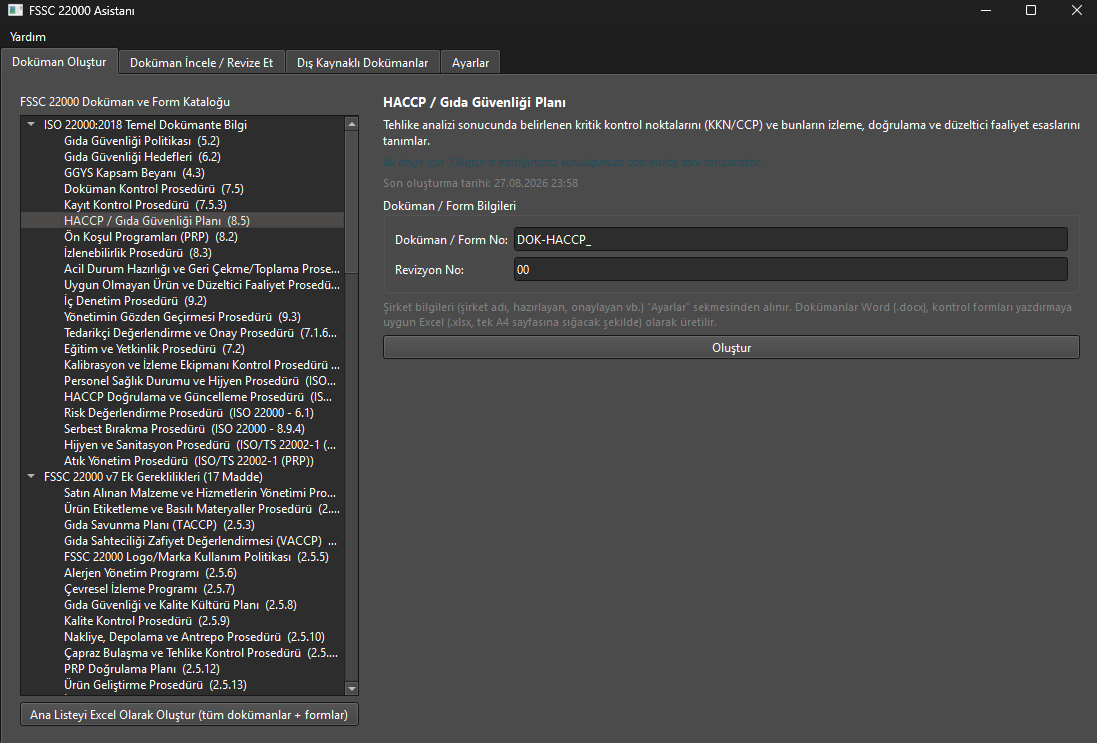Switch to Doküman İncele / Revize Et tab
This screenshot has height=743, width=1097.
point(201,62)
